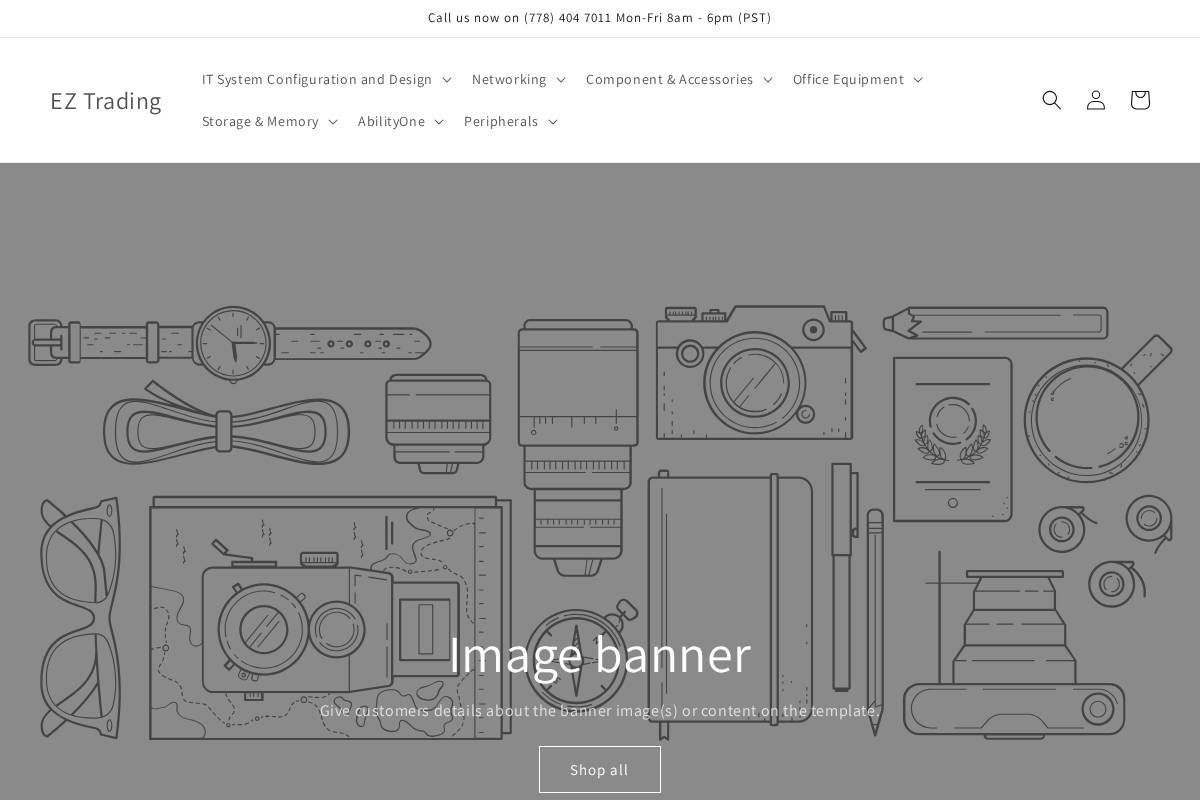Open the customer account login
This screenshot has width=1200, height=800.
1096,100
